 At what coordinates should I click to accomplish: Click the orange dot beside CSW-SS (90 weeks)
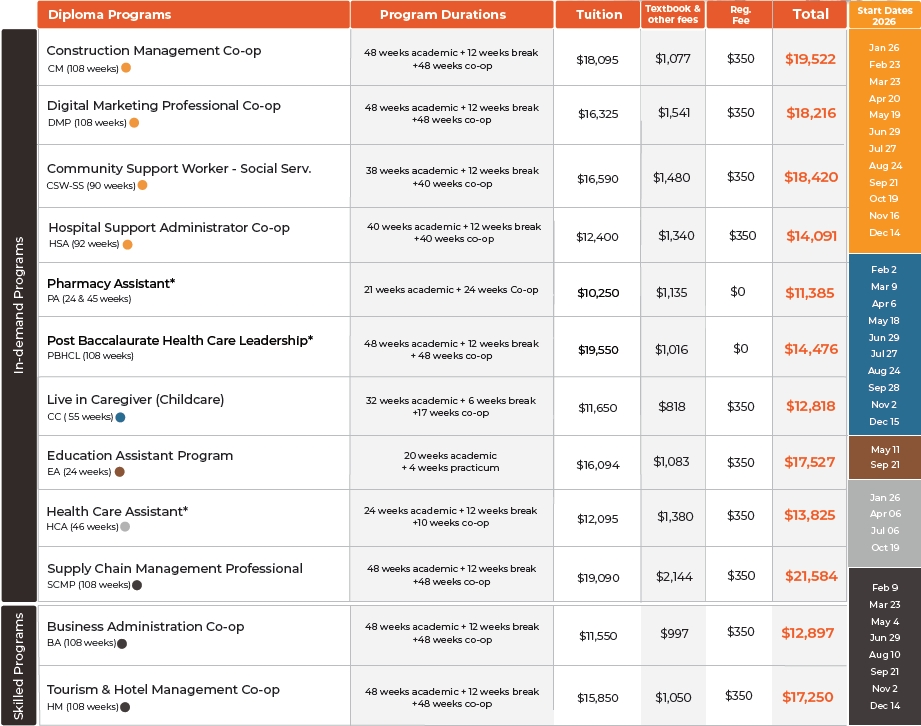142,185
